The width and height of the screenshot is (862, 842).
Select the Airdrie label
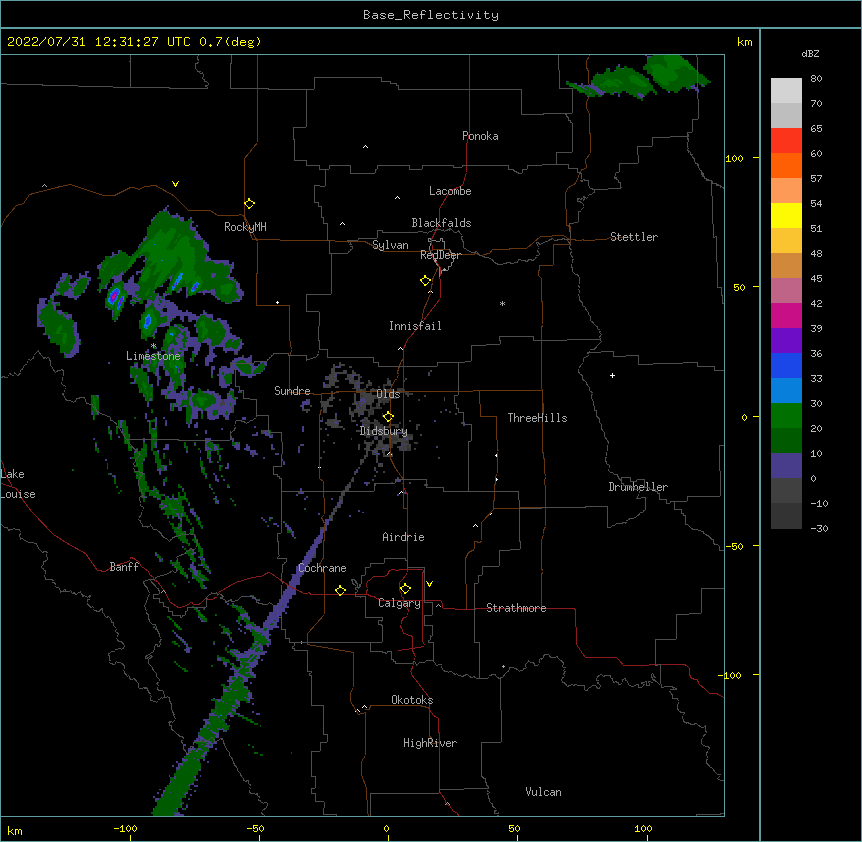pyautogui.click(x=404, y=537)
